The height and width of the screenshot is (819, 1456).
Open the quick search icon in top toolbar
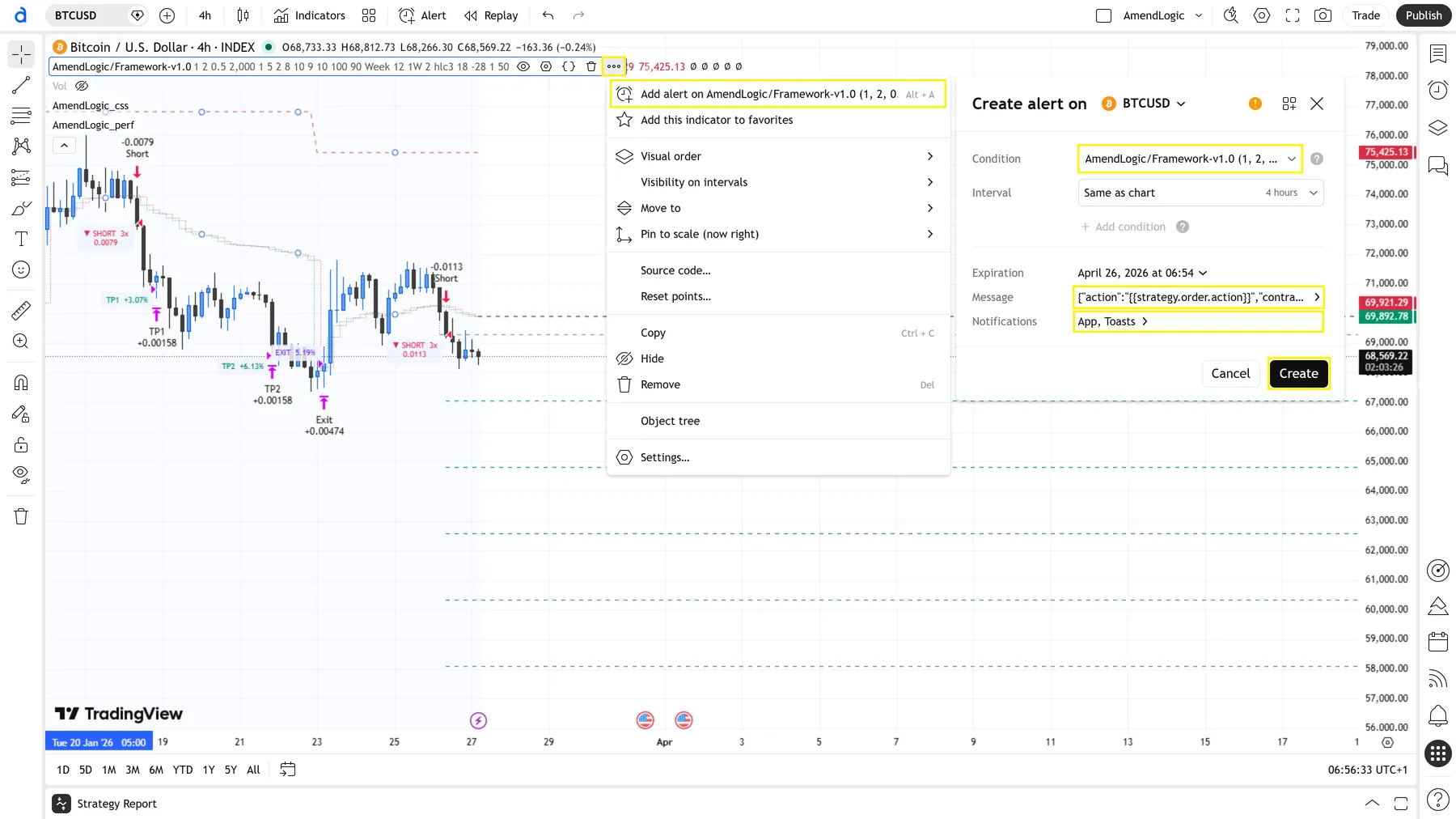coord(1231,15)
